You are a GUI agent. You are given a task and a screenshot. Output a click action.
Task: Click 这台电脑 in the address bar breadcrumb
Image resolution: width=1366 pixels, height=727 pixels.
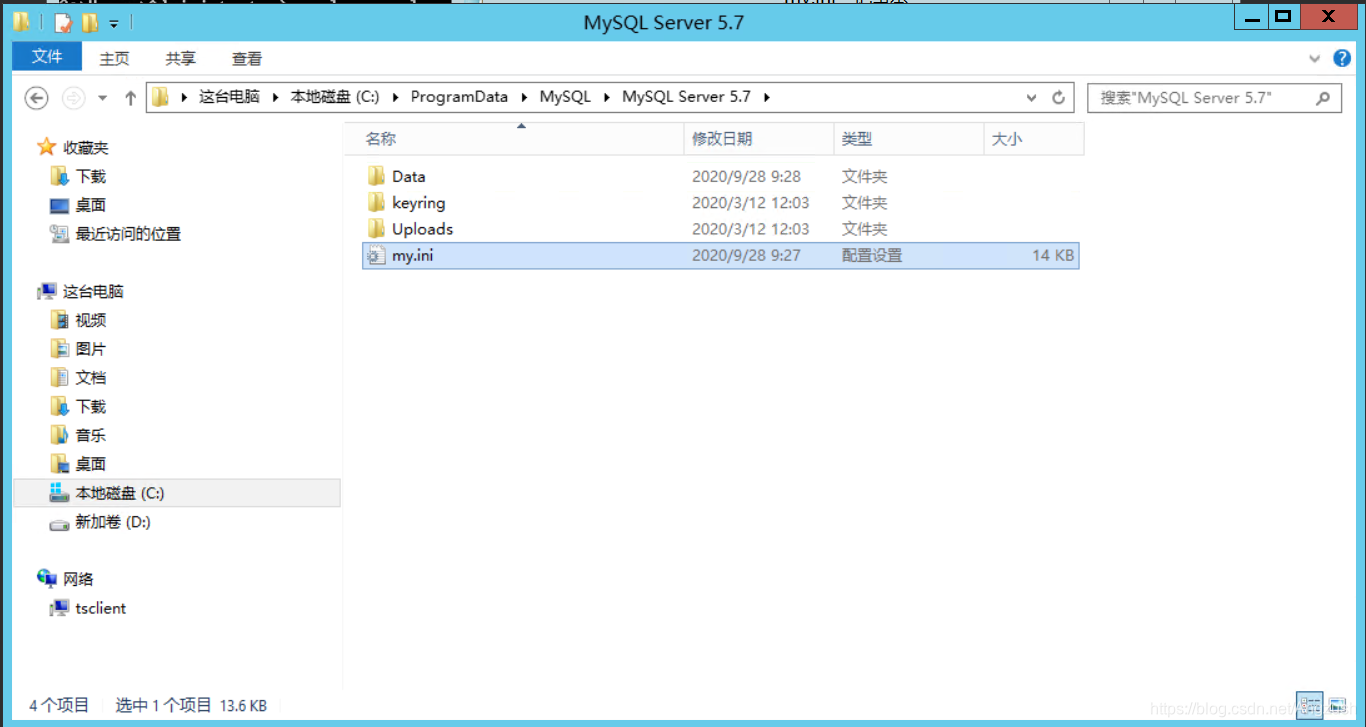(229, 97)
